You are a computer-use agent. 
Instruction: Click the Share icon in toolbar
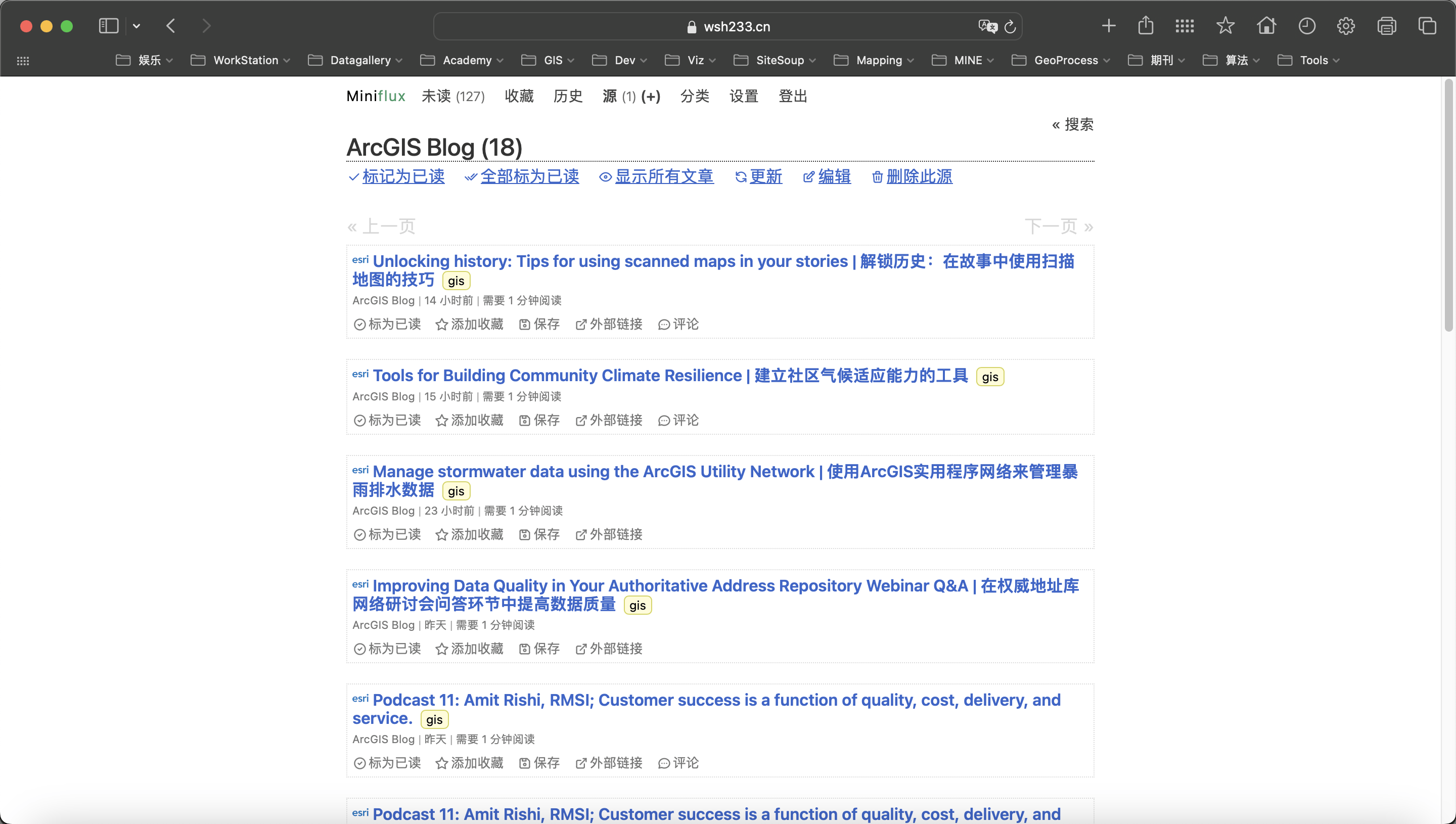1145,25
